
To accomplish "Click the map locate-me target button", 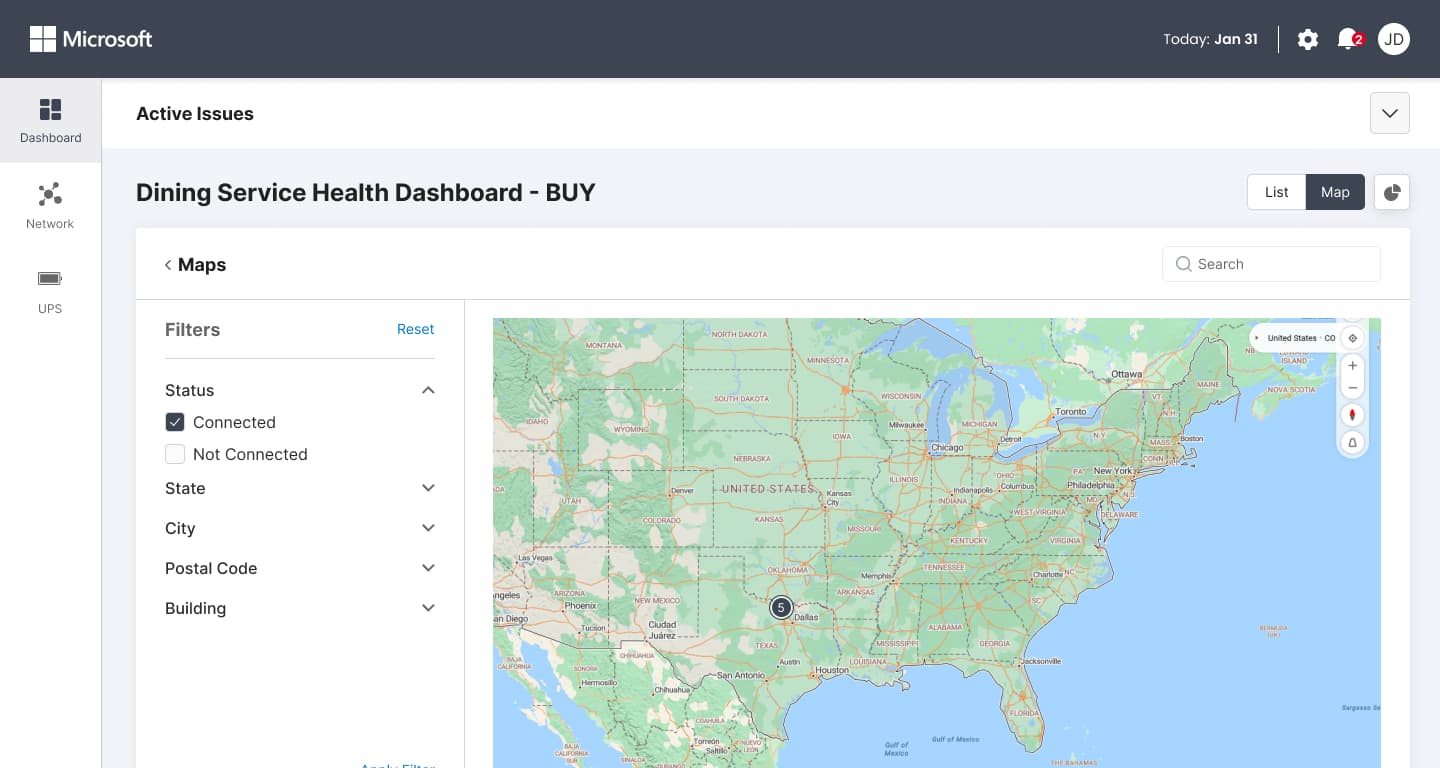I will [x=1353, y=338].
